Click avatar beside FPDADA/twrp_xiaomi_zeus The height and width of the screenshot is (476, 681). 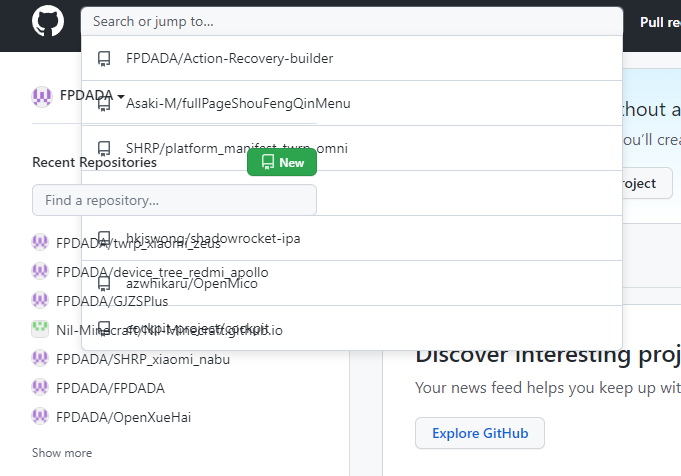pyautogui.click(x=40, y=242)
